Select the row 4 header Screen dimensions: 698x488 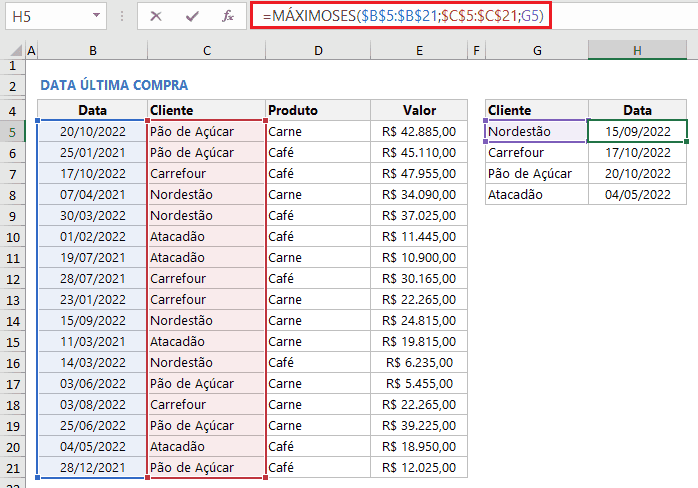point(12,110)
